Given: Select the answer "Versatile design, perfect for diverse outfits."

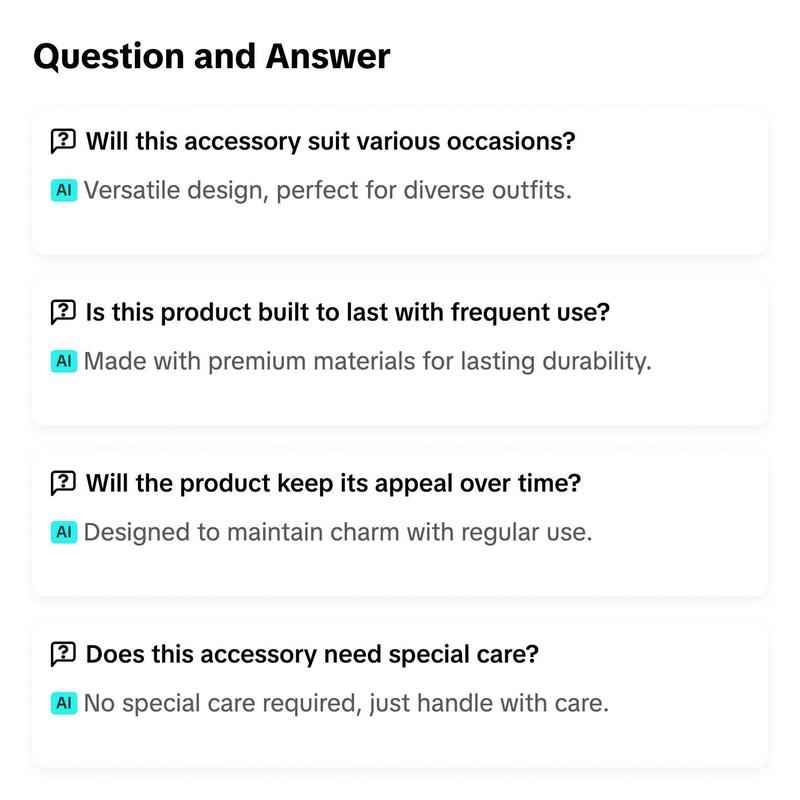Looking at the screenshot, I should [x=327, y=190].
